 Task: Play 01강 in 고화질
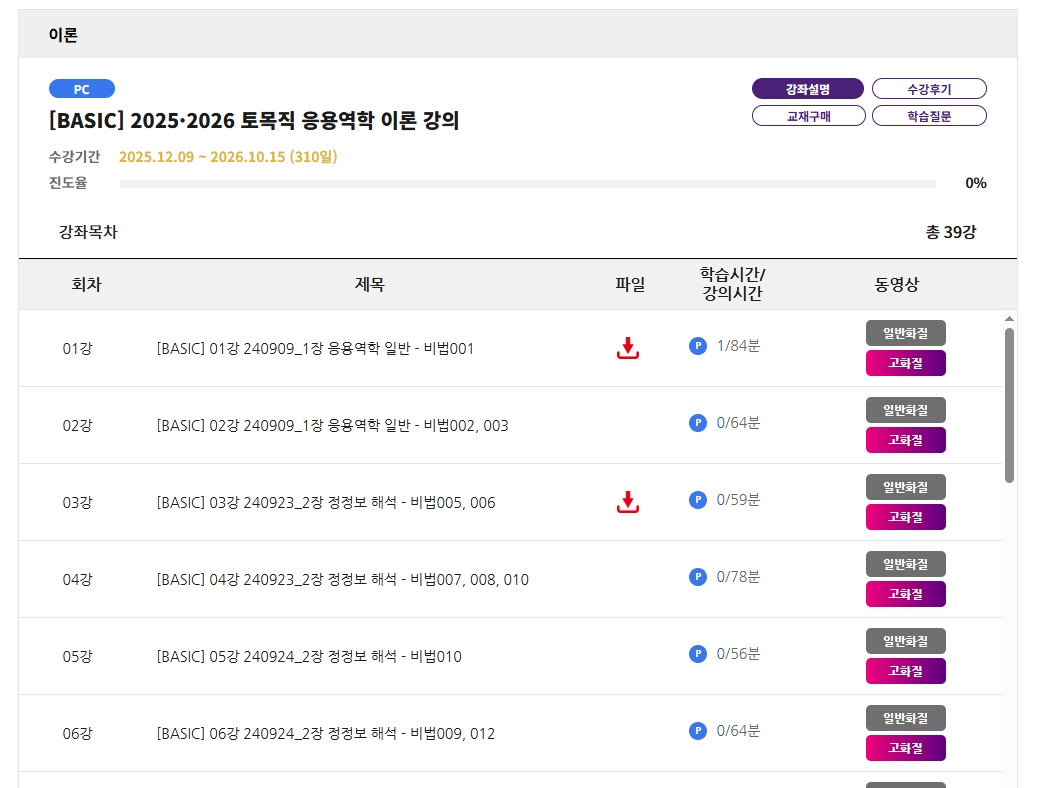coord(905,363)
